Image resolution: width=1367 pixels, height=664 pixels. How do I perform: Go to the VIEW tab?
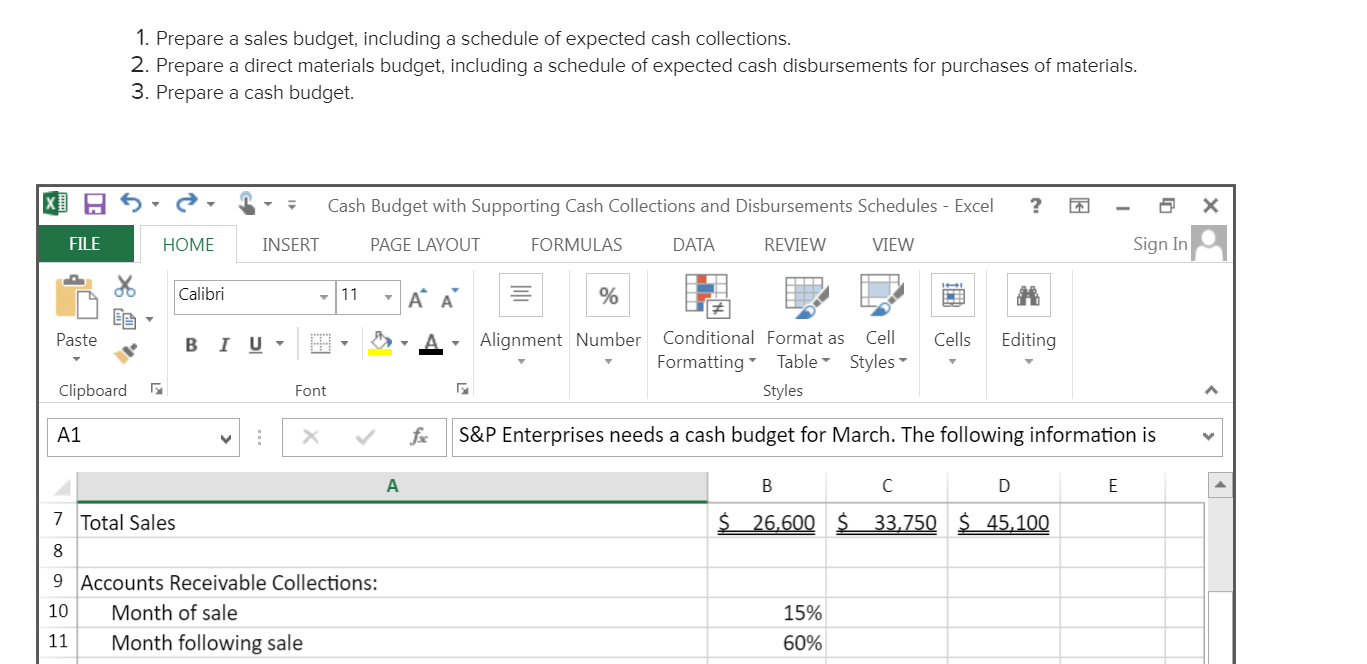(892, 245)
